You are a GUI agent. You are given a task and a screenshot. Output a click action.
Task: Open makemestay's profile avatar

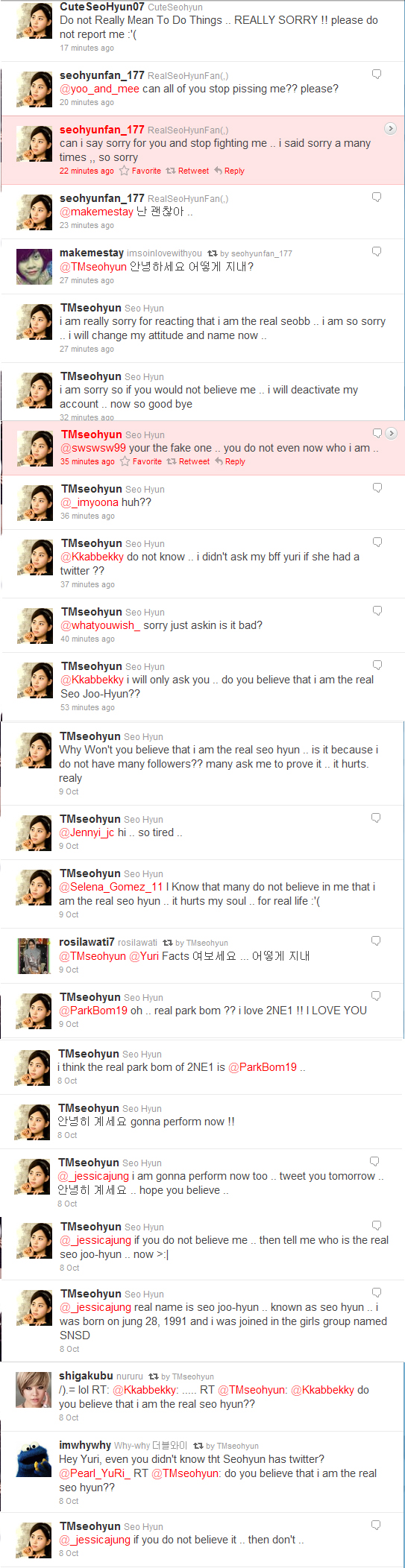(34, 267)
